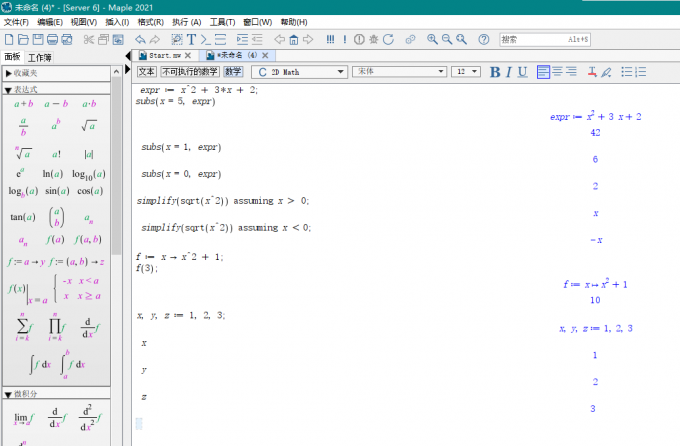Go to home page with the house icon
The width and height of the screenshot is (680, 446).
(x=294, y=39)
